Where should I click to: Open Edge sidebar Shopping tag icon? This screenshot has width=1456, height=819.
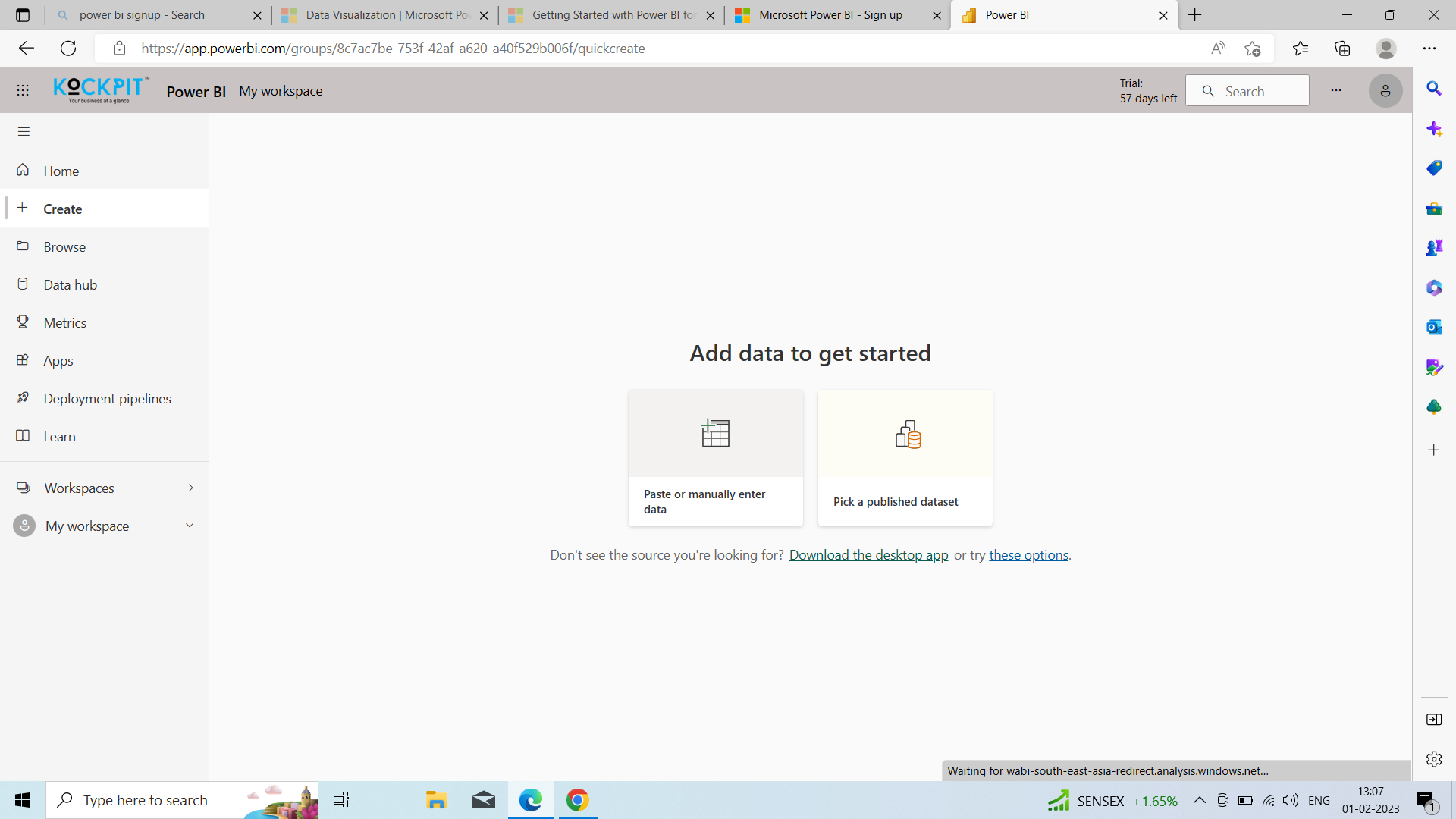(x=1433, y=168)
